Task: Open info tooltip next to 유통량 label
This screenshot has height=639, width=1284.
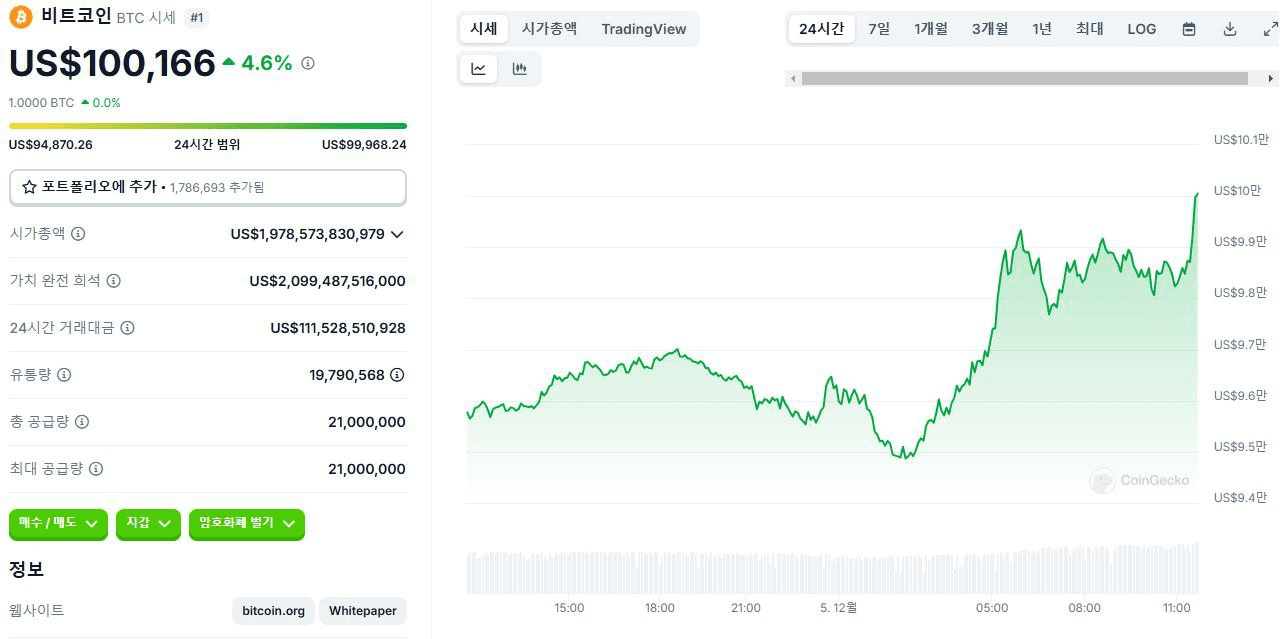Action: click(x=64, y=375)
